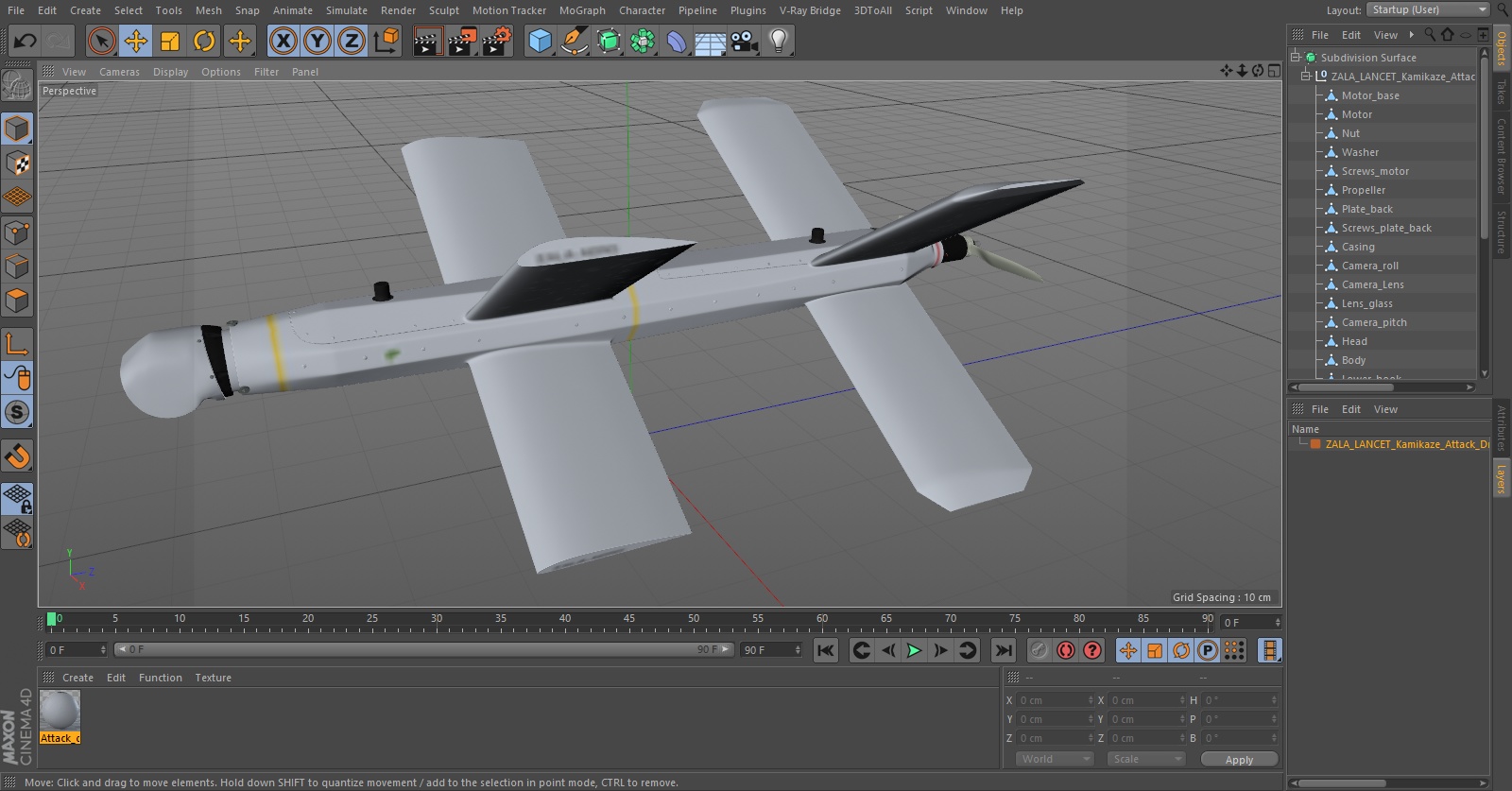The height and width of the screenshot is (791, 1512).
Task: Play the animation forward
Action: [x=914, y=650]
